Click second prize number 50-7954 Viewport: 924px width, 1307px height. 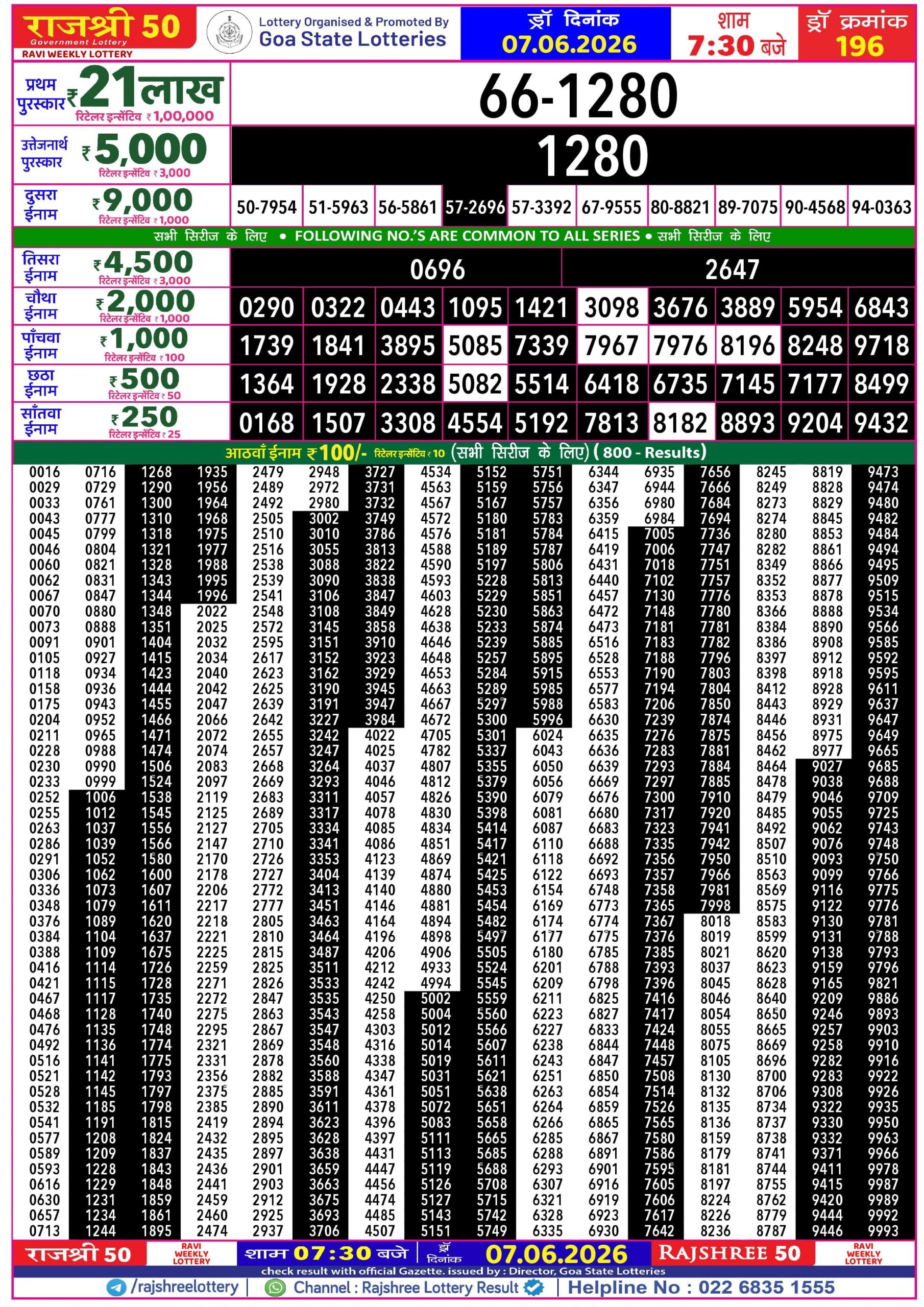[266, 207]
